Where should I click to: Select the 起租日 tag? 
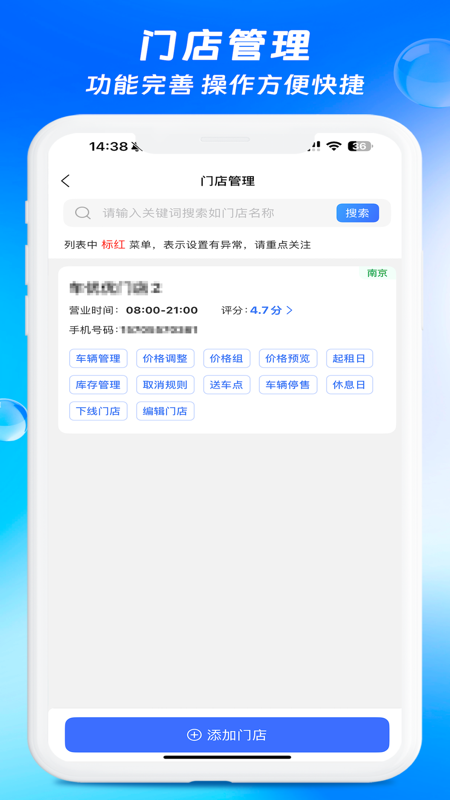coord(349,358)
